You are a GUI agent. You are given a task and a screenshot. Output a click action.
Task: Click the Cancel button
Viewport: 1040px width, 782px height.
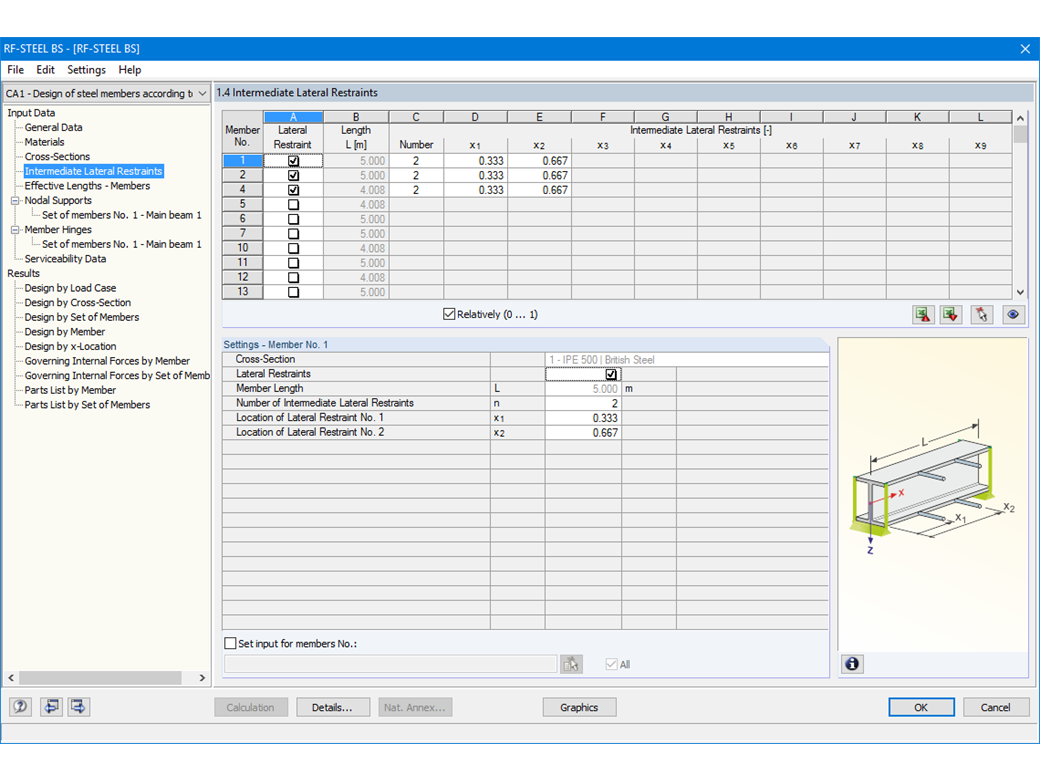[996, 707]
